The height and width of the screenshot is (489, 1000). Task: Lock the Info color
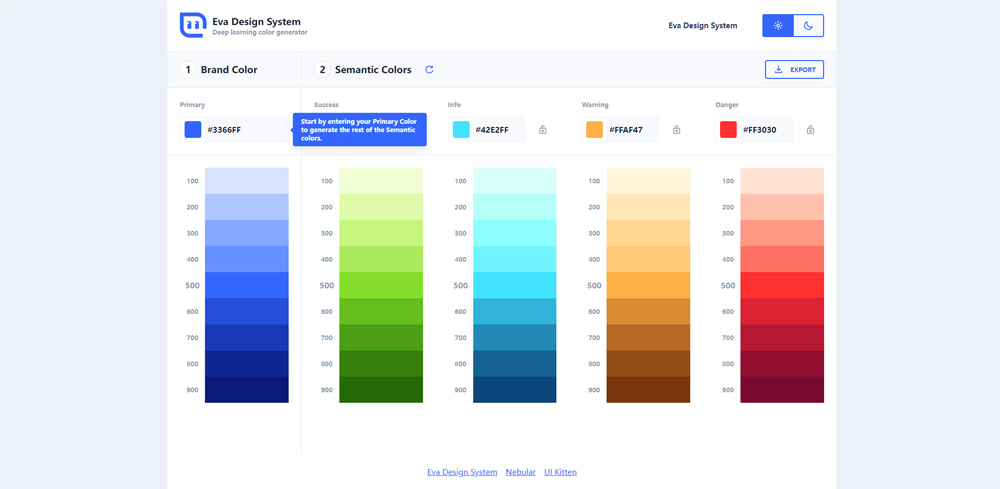pos(543,130)
